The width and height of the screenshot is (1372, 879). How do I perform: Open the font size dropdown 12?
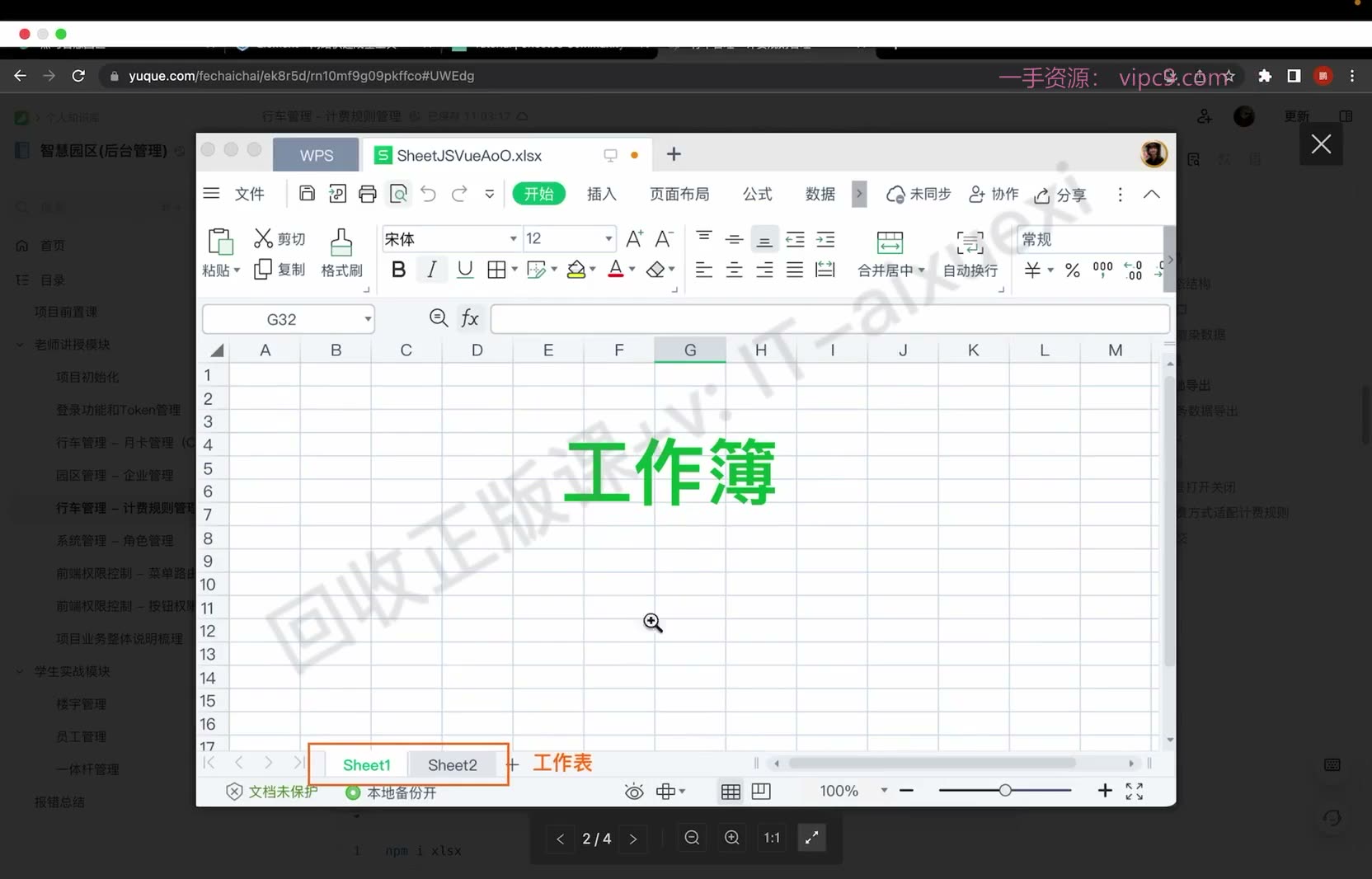click(608, 239)
